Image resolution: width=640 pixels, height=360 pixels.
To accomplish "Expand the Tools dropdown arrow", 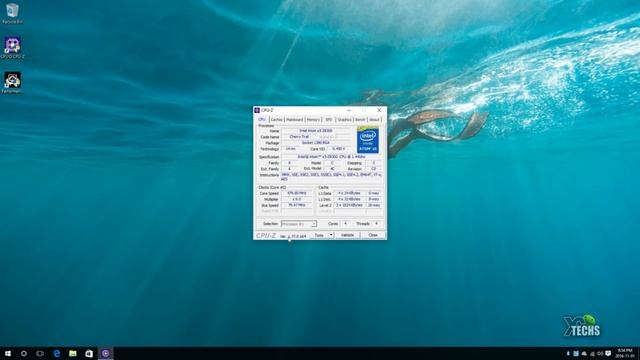I will pyautogui.click(x=331, y=235).
